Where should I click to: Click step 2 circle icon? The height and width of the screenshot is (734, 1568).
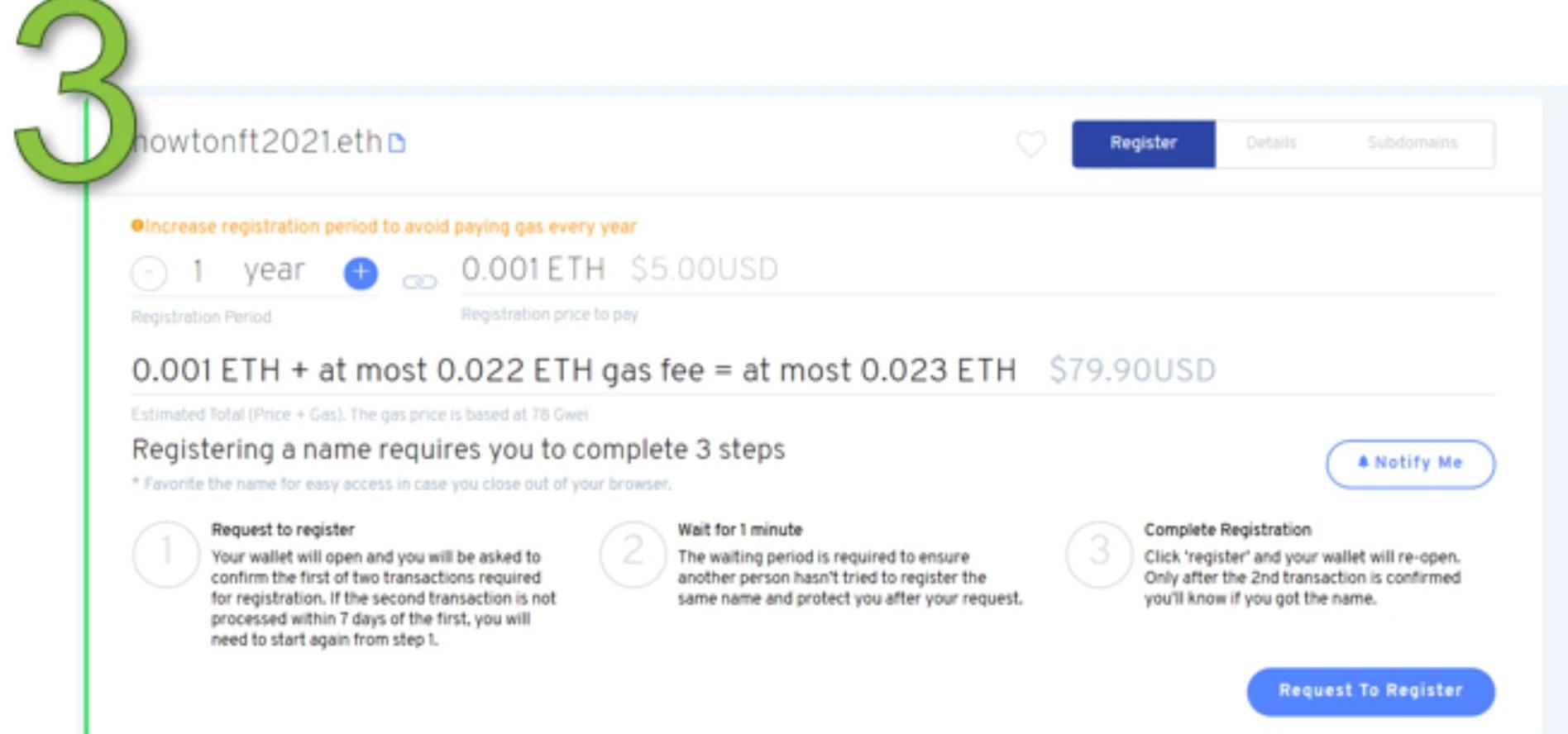[x=633, y=553]
